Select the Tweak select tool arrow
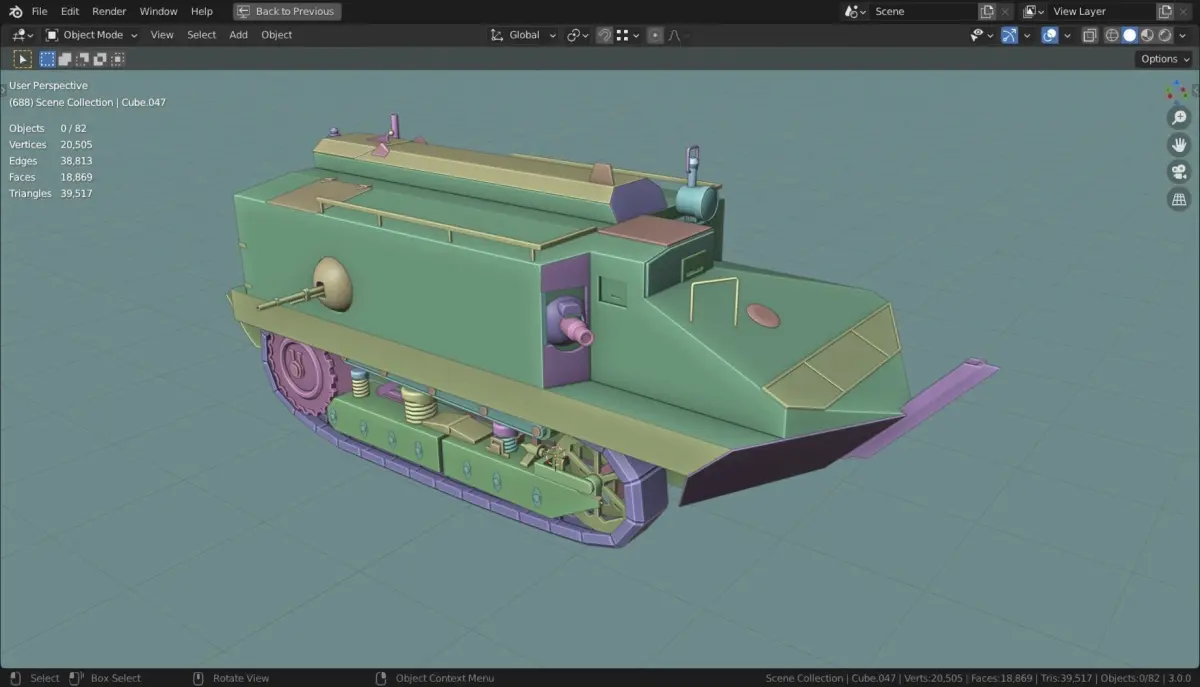The width and height of the screenshot is (1200, 687). (22, 59)
